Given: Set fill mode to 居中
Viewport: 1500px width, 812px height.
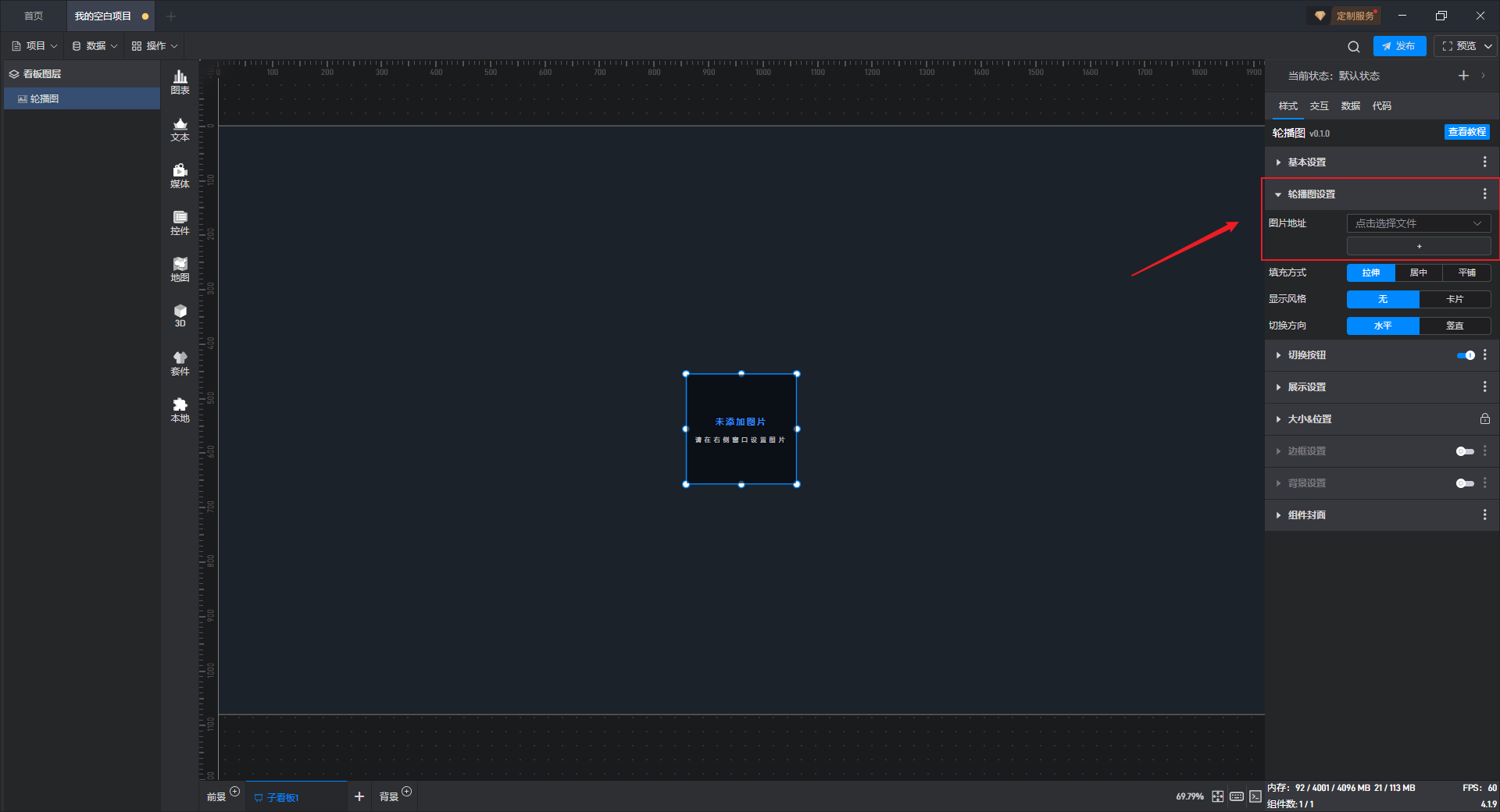Looking at the screenshot, I should 1419,272.
